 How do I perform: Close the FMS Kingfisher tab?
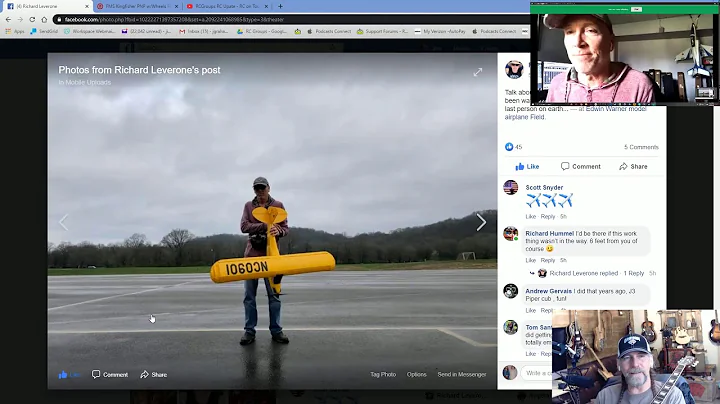coord(176,6)
